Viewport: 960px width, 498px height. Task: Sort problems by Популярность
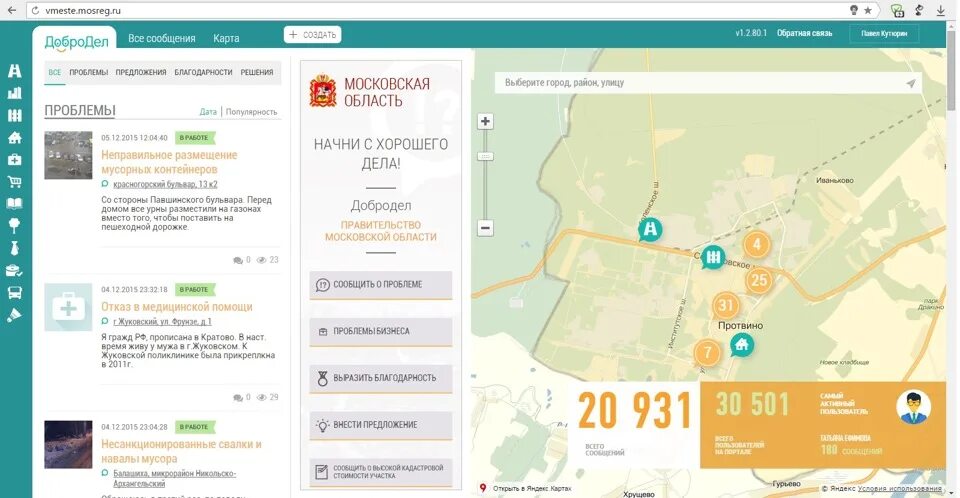pos(251,112)
